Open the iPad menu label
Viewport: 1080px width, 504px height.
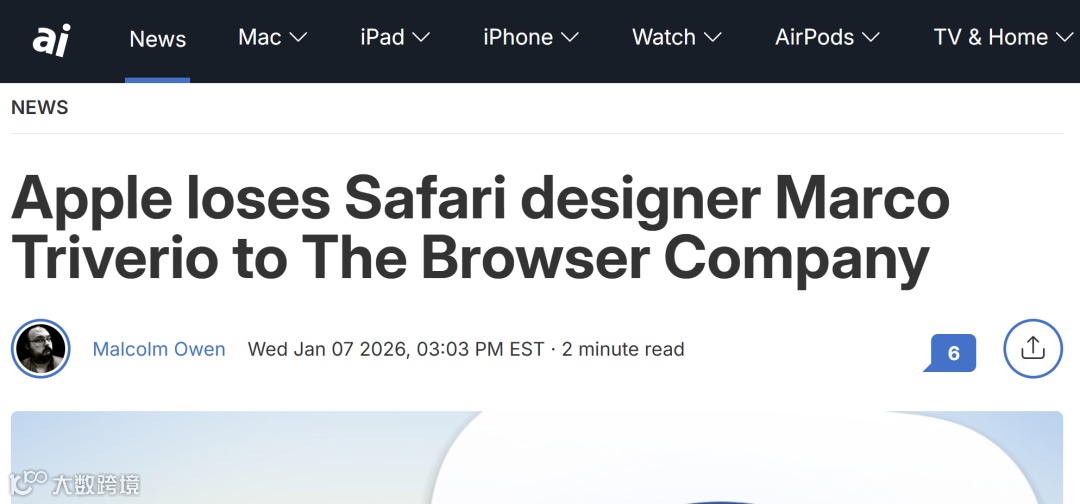pos(382,37)
